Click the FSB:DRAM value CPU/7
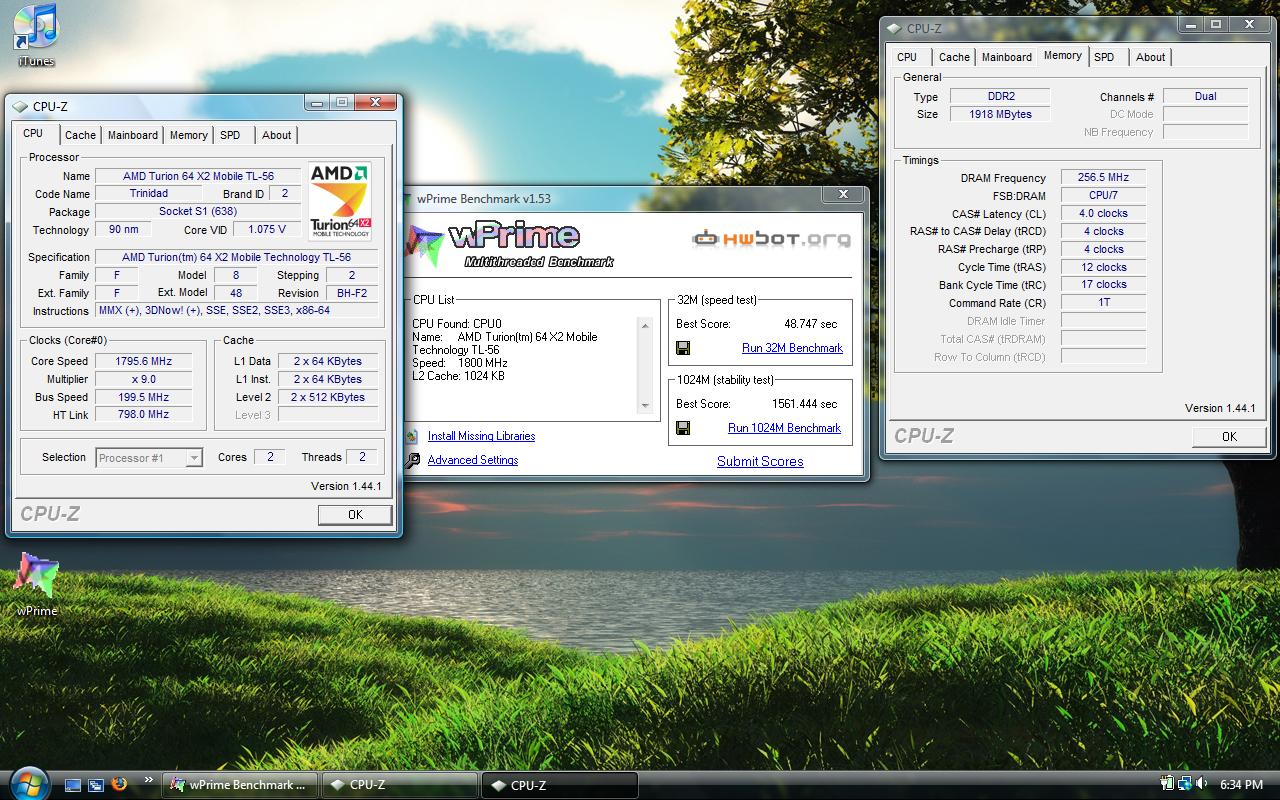Screen dimensions: 1280x800 1103,196
